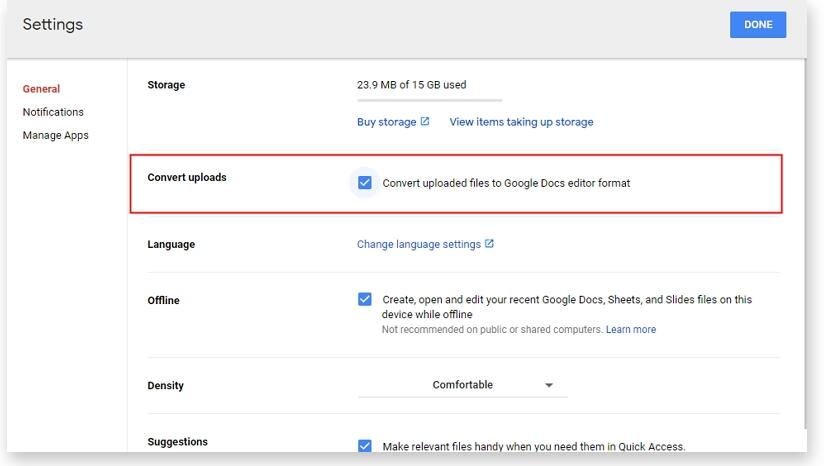The image size is (834, 466).
Task: Click the Offline option description text
Action: tap(566, 306)
